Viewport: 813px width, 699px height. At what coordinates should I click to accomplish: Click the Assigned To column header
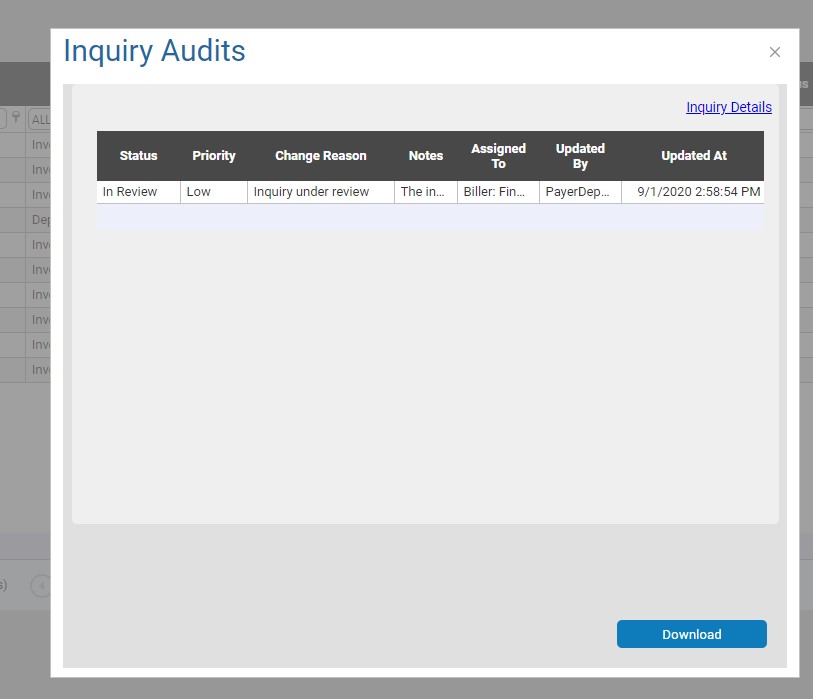pos(498,156)
